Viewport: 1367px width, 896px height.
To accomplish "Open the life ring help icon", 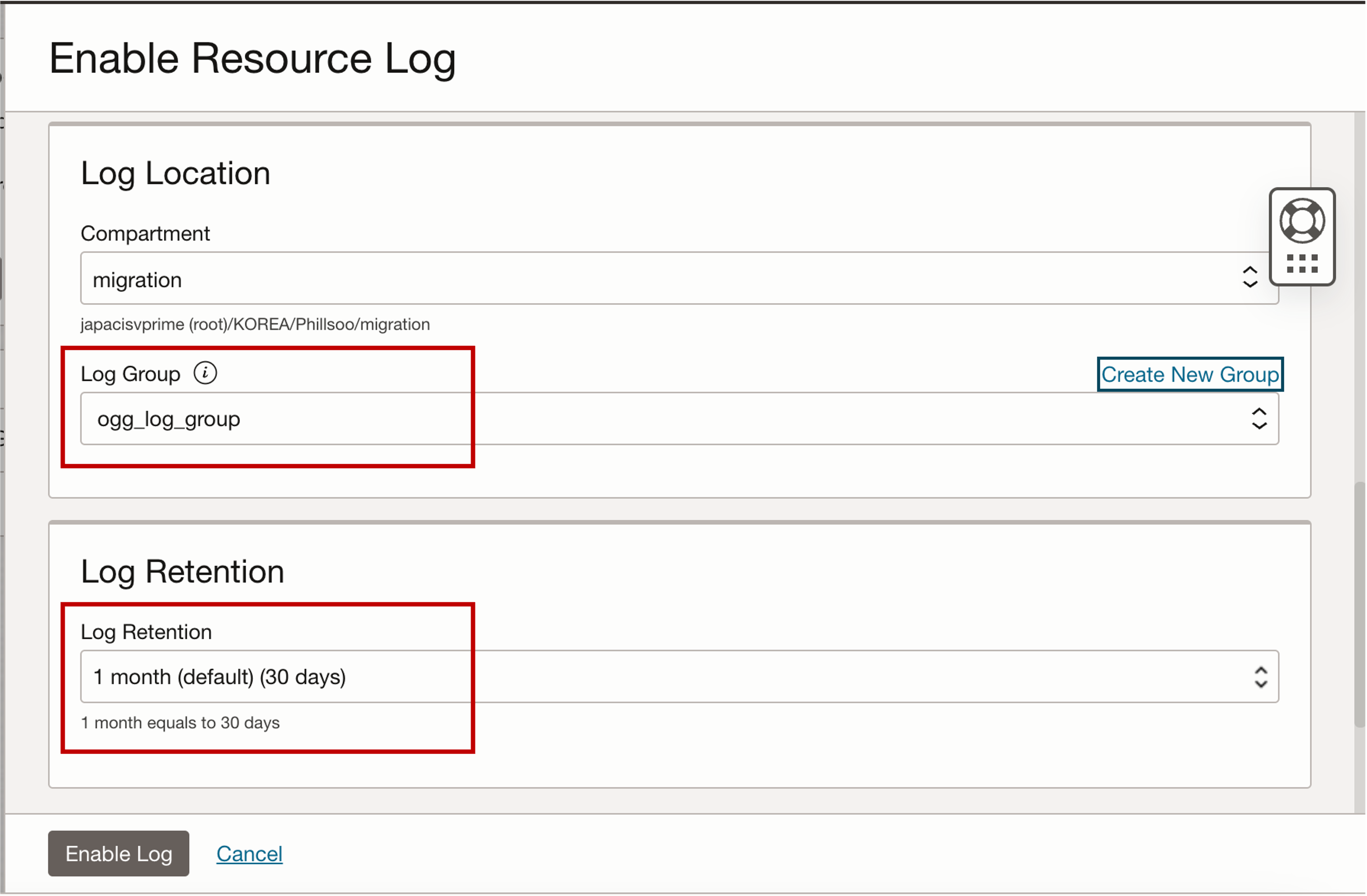I will pyautogui.click(x=1301, y=221).
